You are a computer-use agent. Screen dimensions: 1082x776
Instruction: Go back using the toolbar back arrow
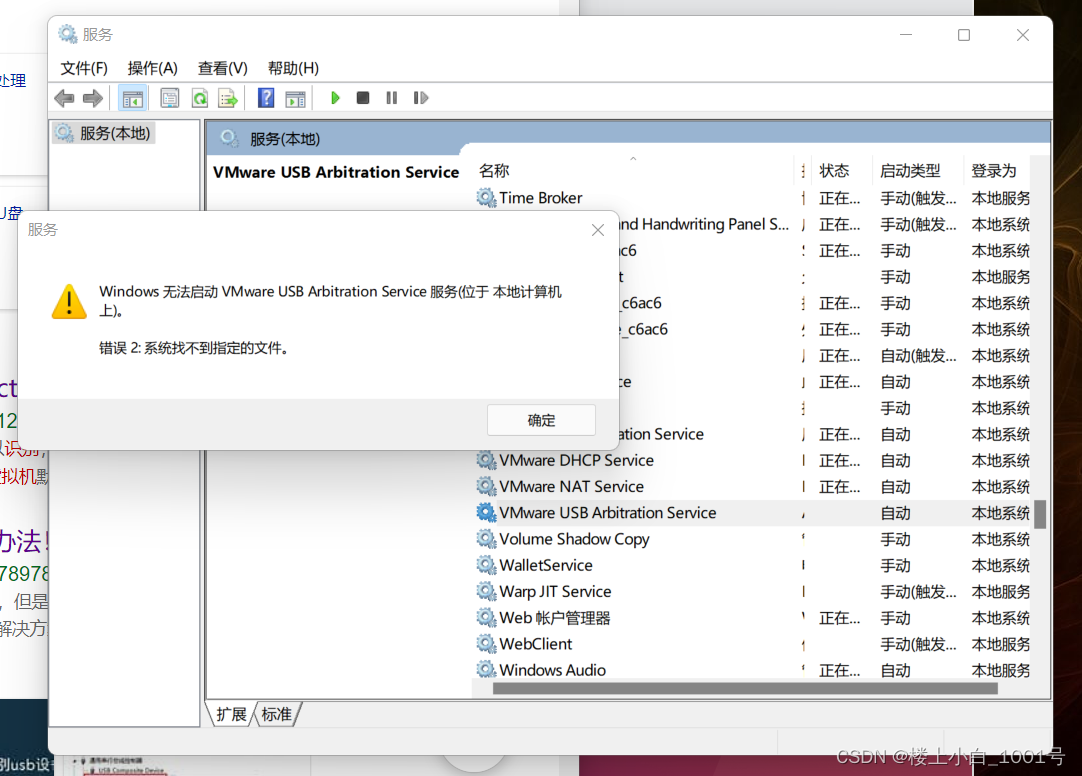pos(64,98)
